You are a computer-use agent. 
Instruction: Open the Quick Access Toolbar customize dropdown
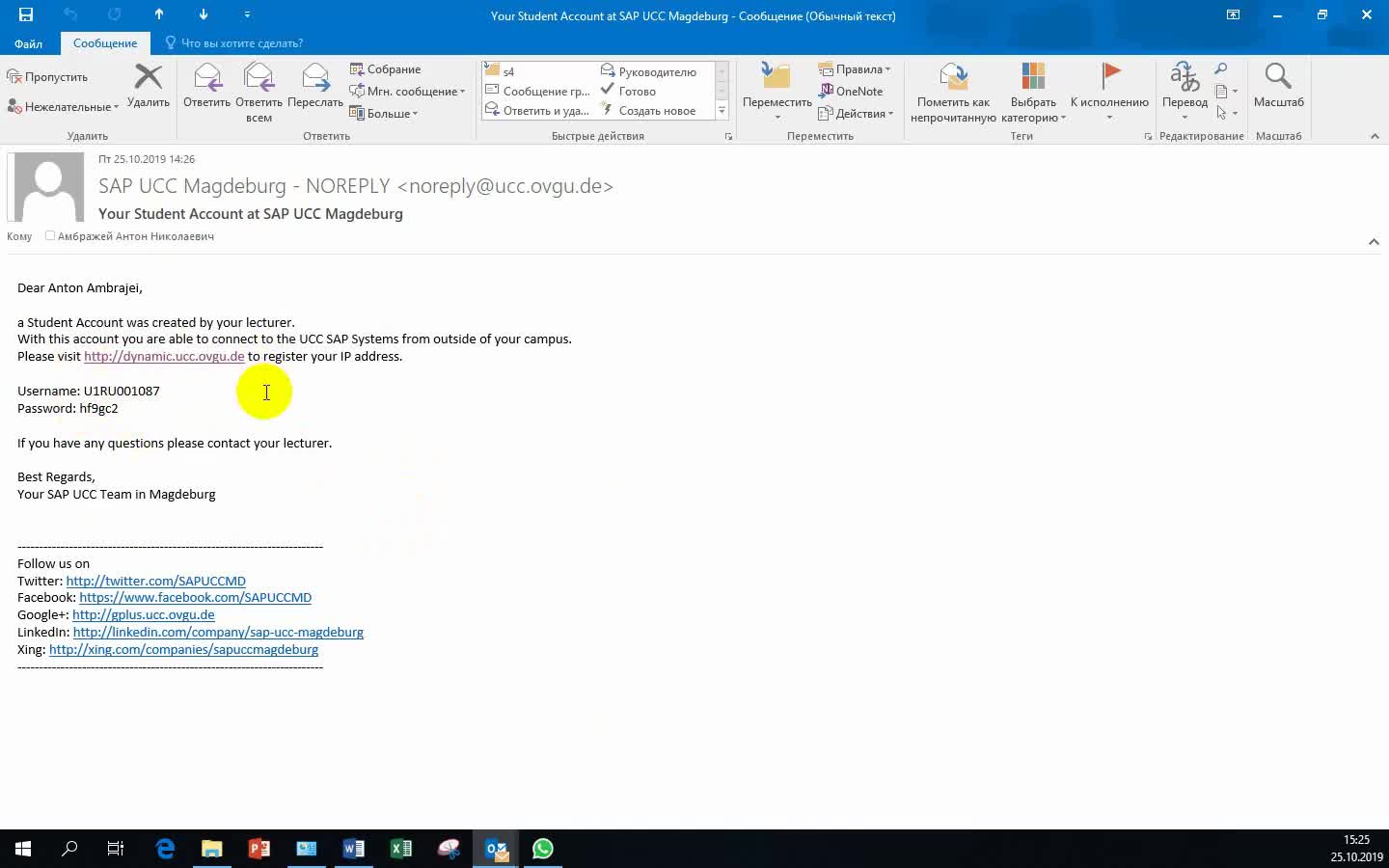point(247,14)
